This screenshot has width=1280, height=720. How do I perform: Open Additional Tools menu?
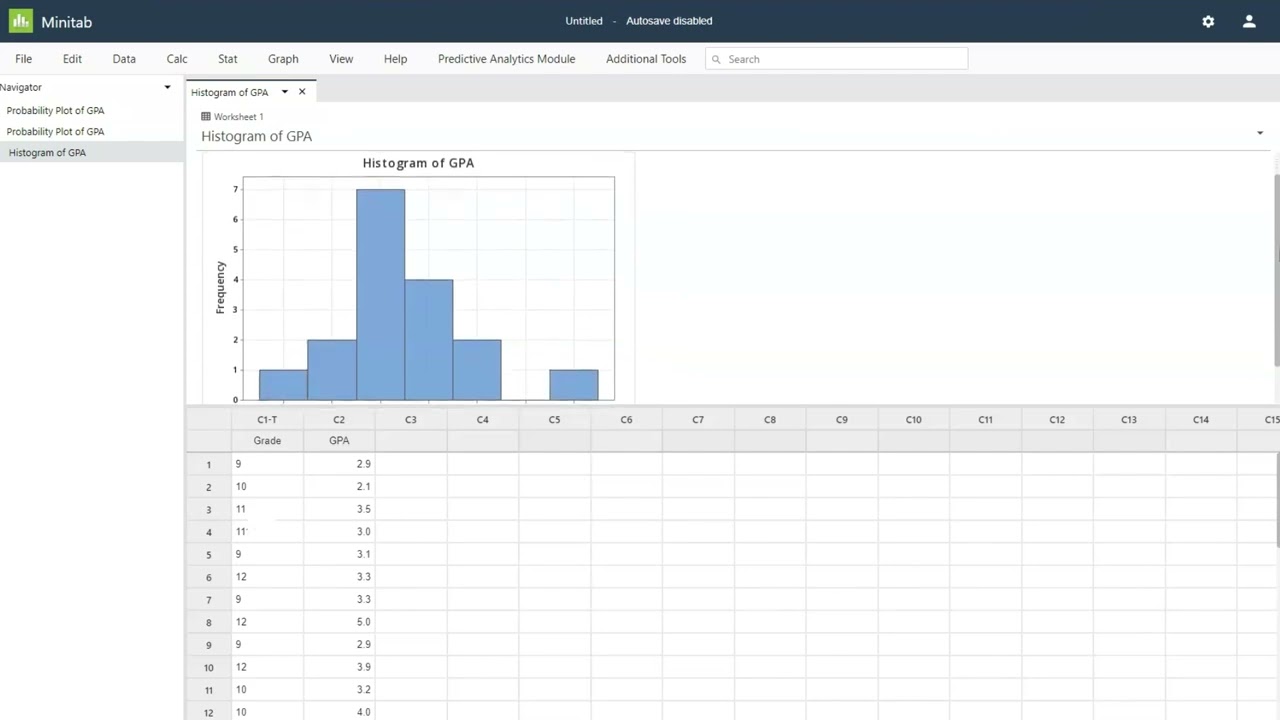pos(646,59)
